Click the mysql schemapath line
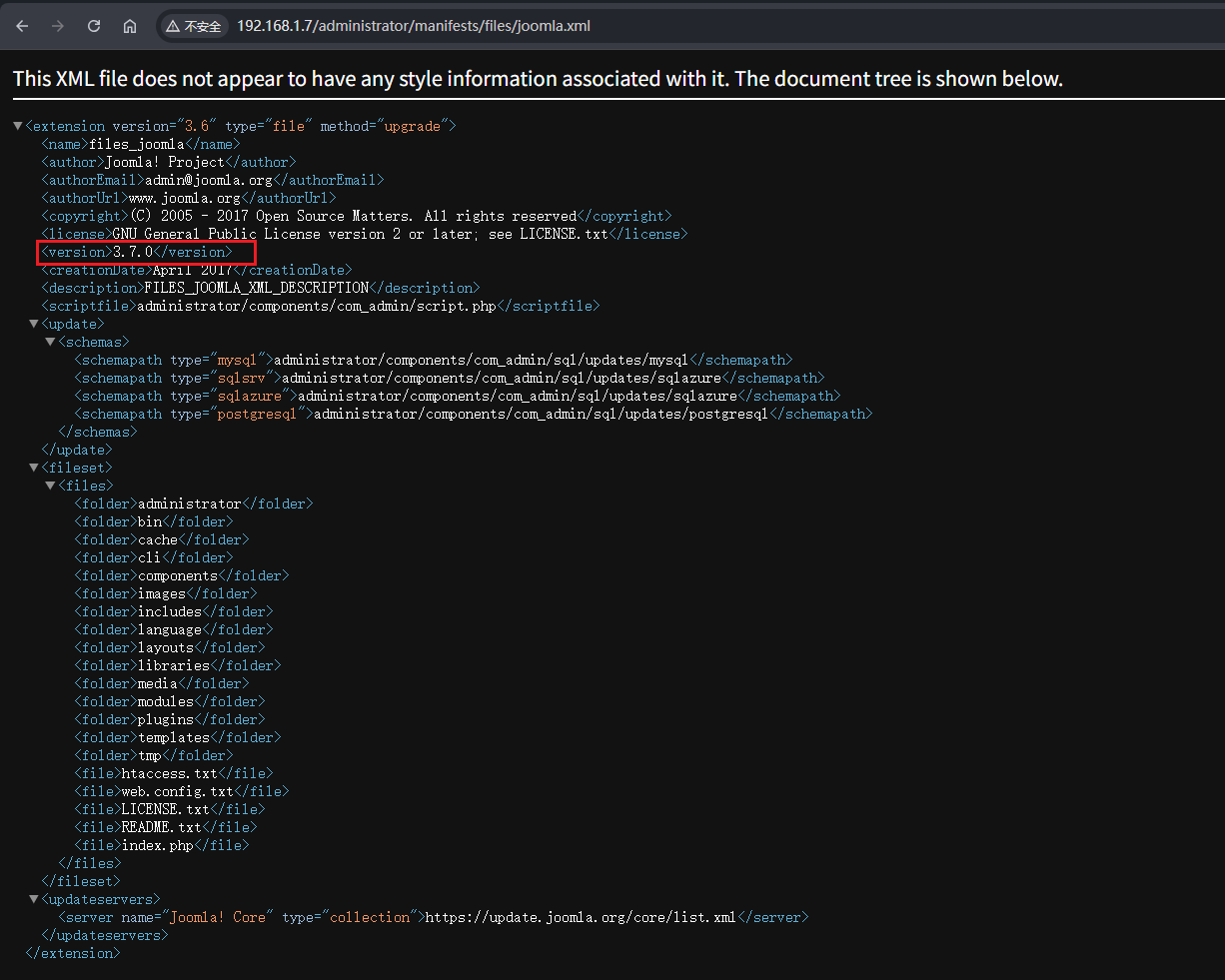 [433, 360]
